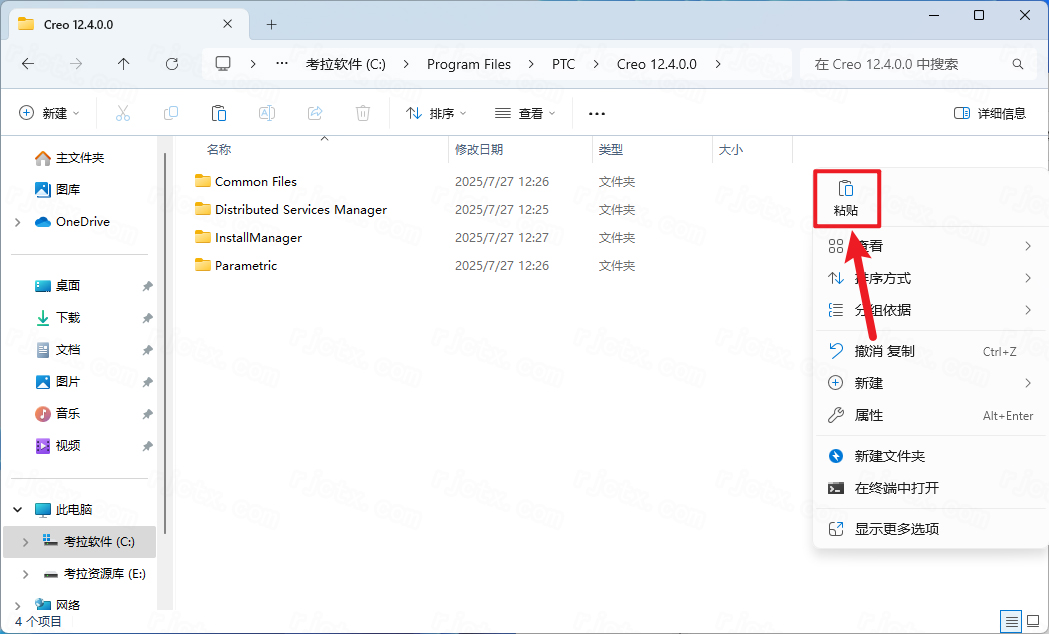Expand the 考拉资源库 (E:) drive node
The image size is (1049, 634).
25,574
